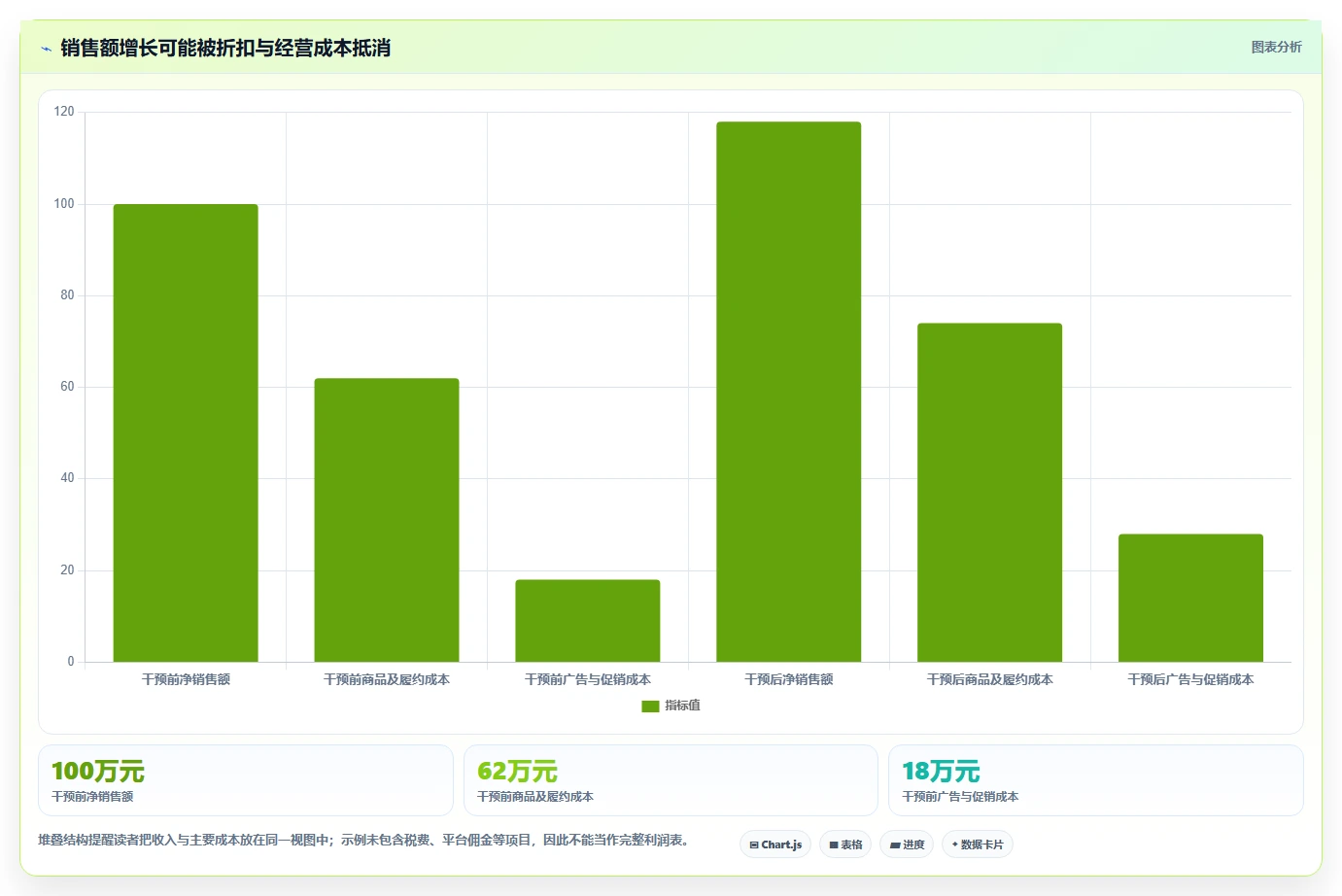Click the 干预后商品及履约成本 bar

coord(989,493)
